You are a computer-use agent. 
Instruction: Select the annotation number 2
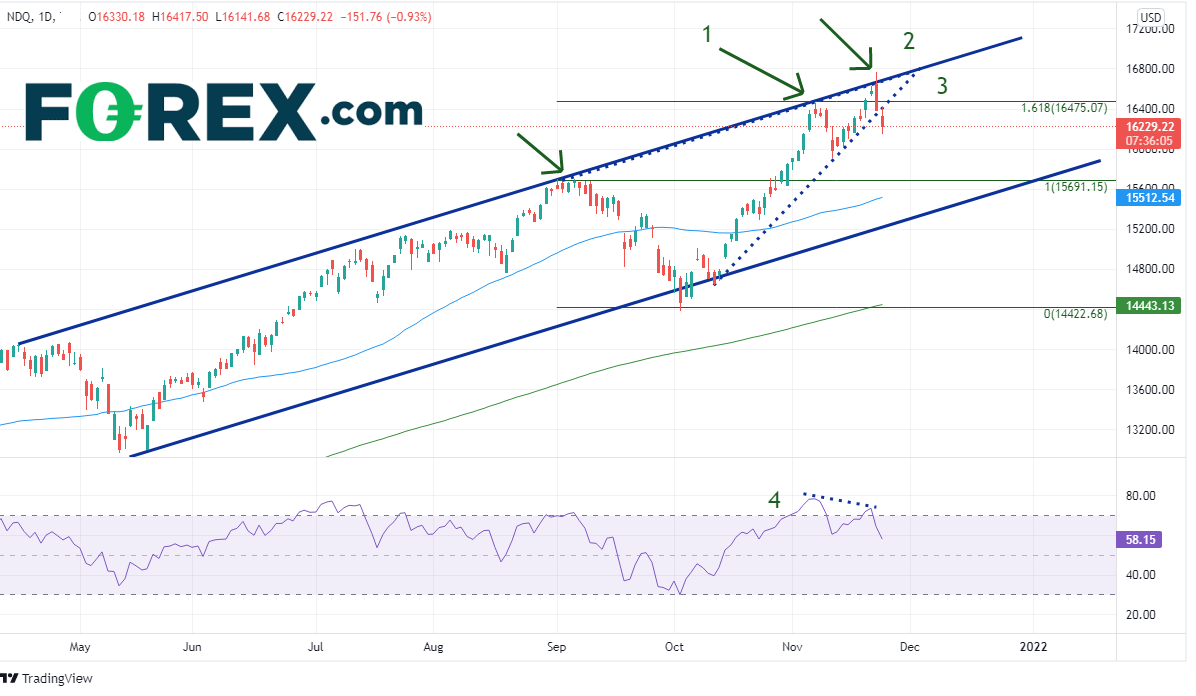pos(909,41)
